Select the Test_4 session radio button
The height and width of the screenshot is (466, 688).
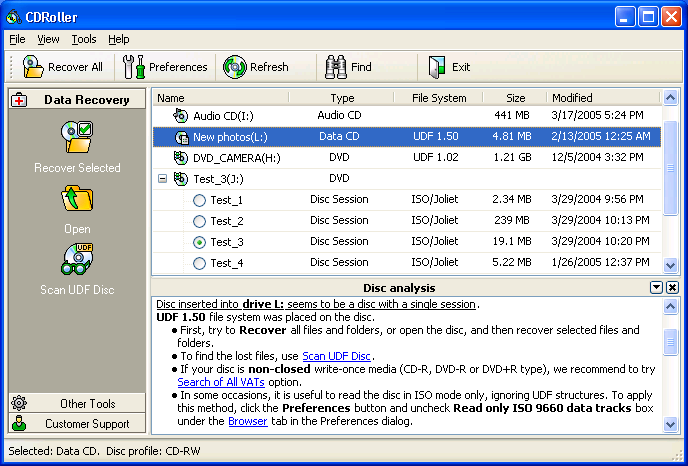(x=199, y=263)
